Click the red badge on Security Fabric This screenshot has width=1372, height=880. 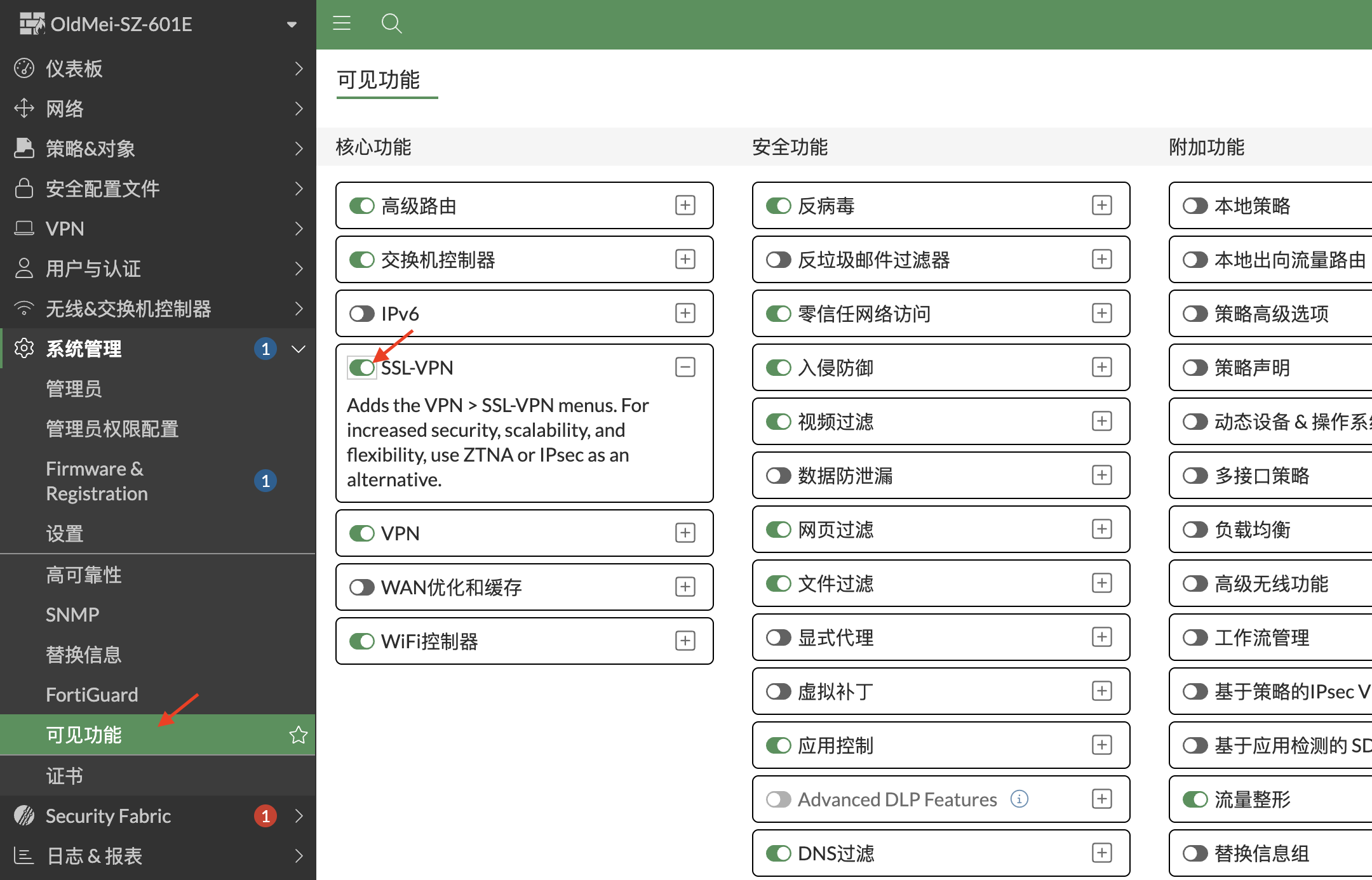[266, 815]
